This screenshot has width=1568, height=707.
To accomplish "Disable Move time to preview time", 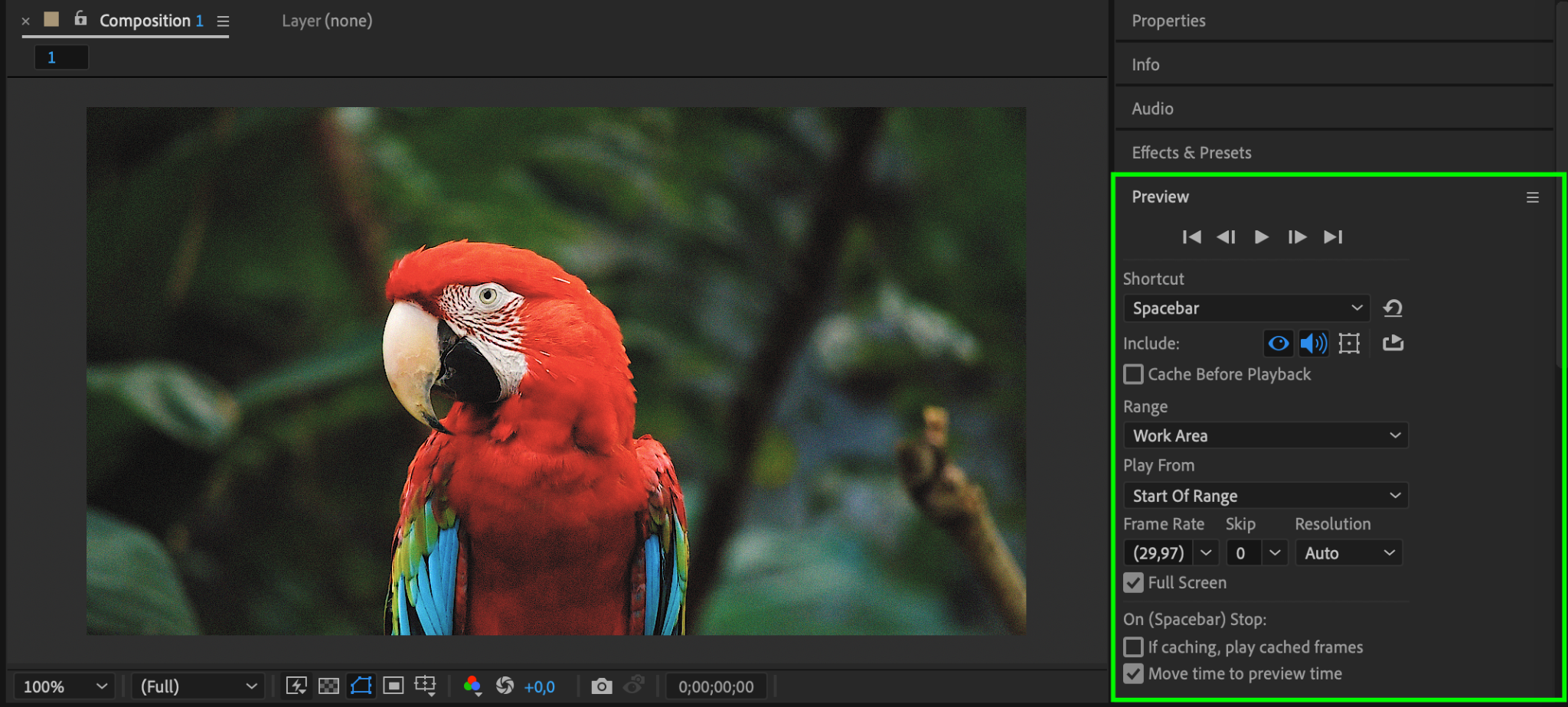I will click(x=1134, y=674).
